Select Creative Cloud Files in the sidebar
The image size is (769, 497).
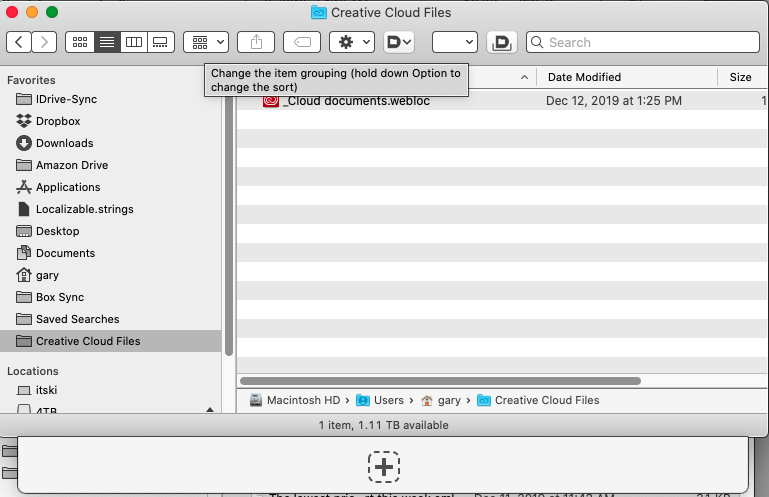[x=110, y=341]
